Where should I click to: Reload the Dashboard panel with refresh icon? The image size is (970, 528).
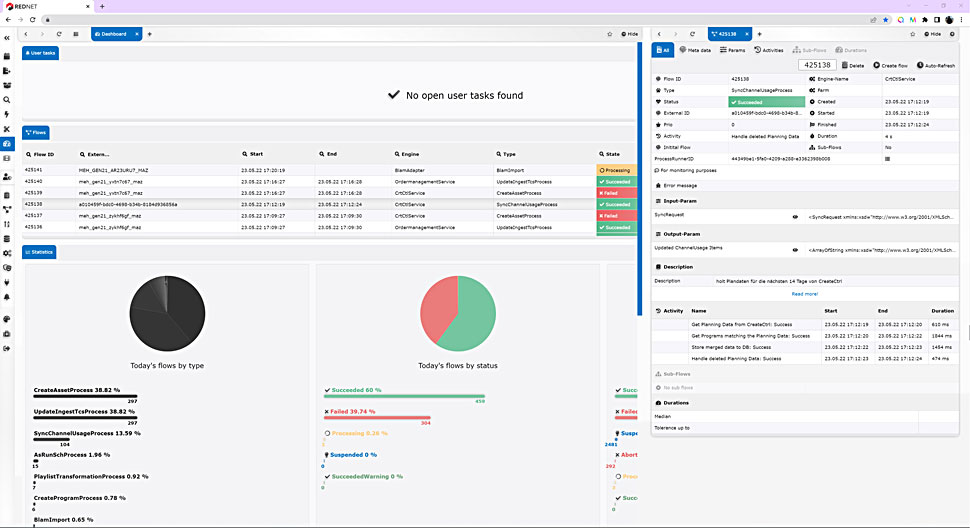[59, 34]
